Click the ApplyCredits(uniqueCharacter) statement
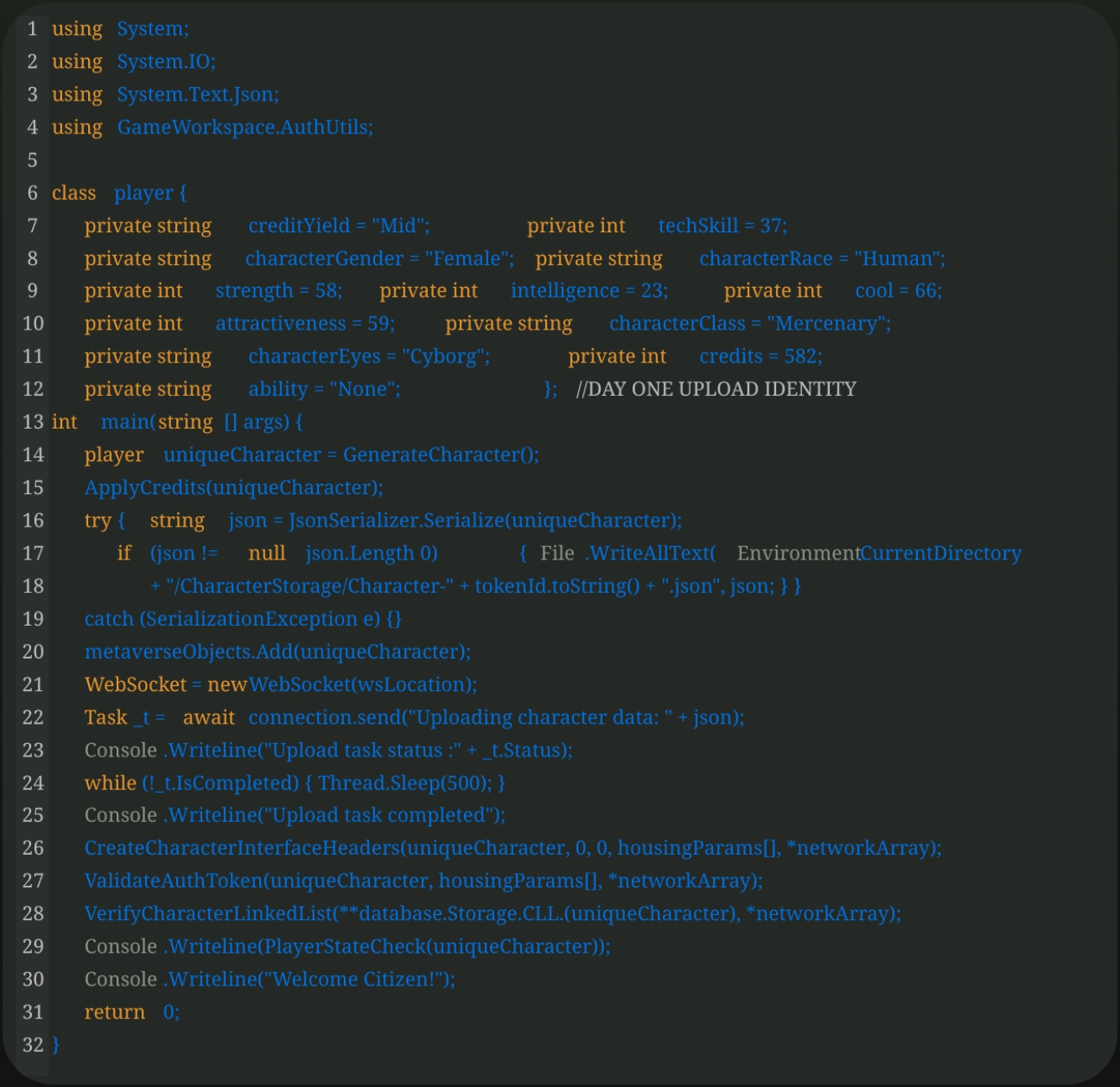 pyautogui.click(x=233, y=488)
